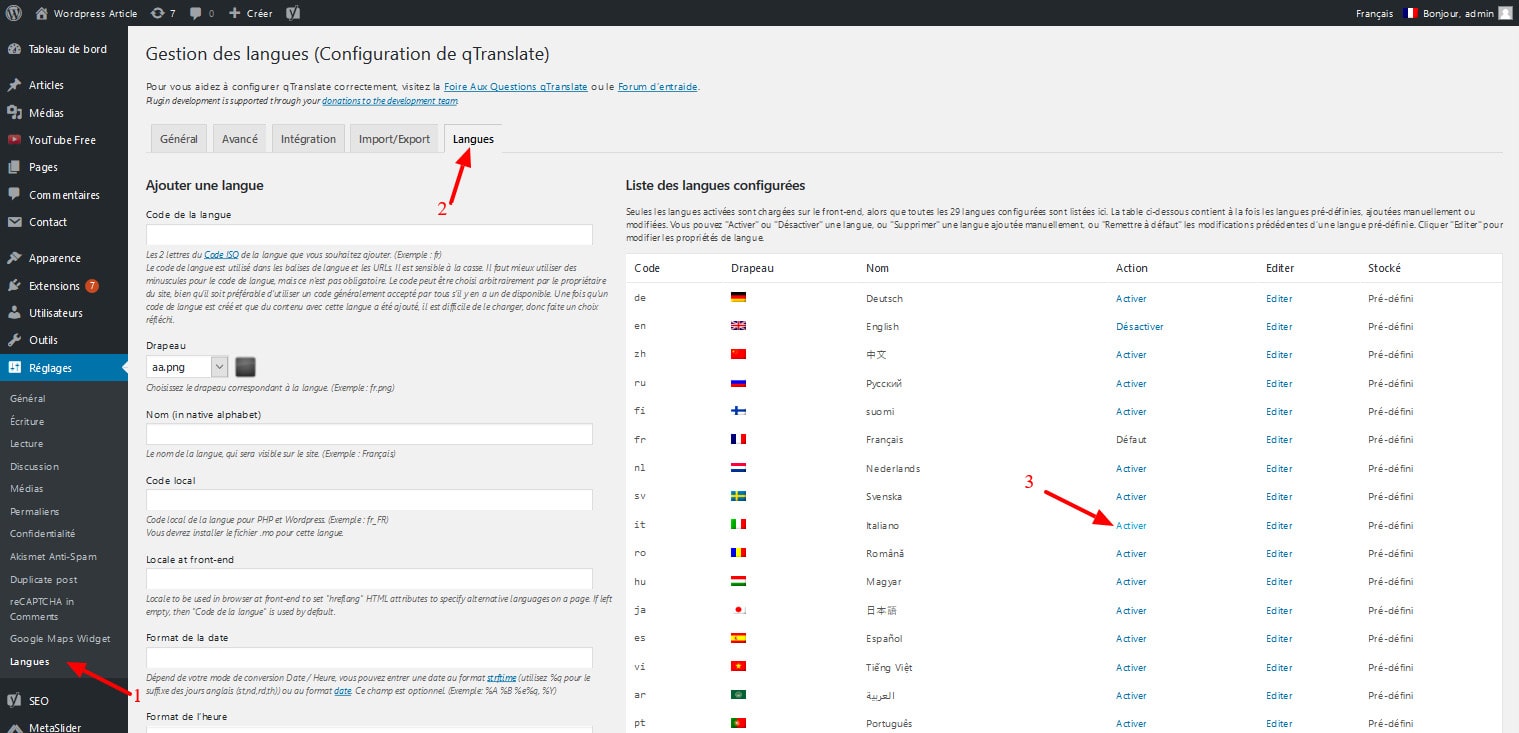Focus the Format de la date field
1519x733 pixels.
[x=369, y=657]
